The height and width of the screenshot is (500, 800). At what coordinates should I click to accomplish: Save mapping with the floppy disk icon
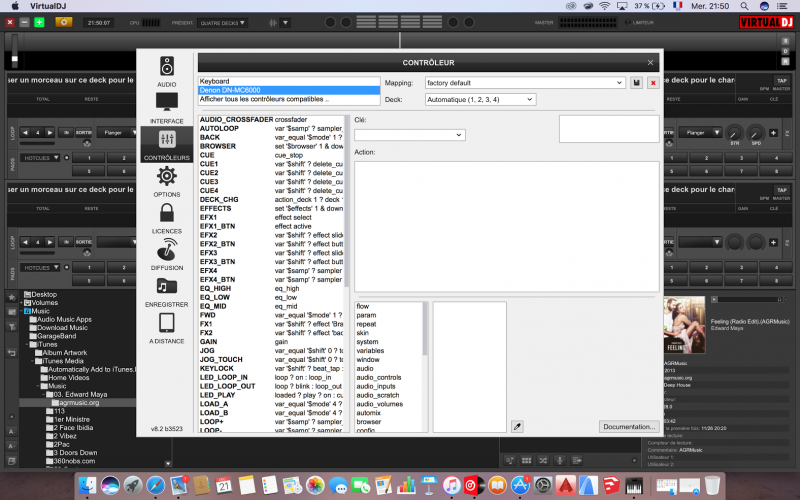click(636, 83)
